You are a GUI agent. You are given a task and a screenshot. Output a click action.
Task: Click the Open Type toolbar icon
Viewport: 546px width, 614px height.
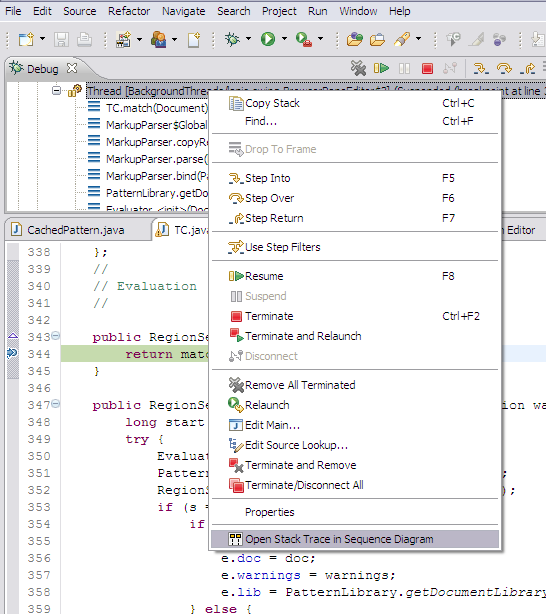pyautogui.click(x=354, y=39)
